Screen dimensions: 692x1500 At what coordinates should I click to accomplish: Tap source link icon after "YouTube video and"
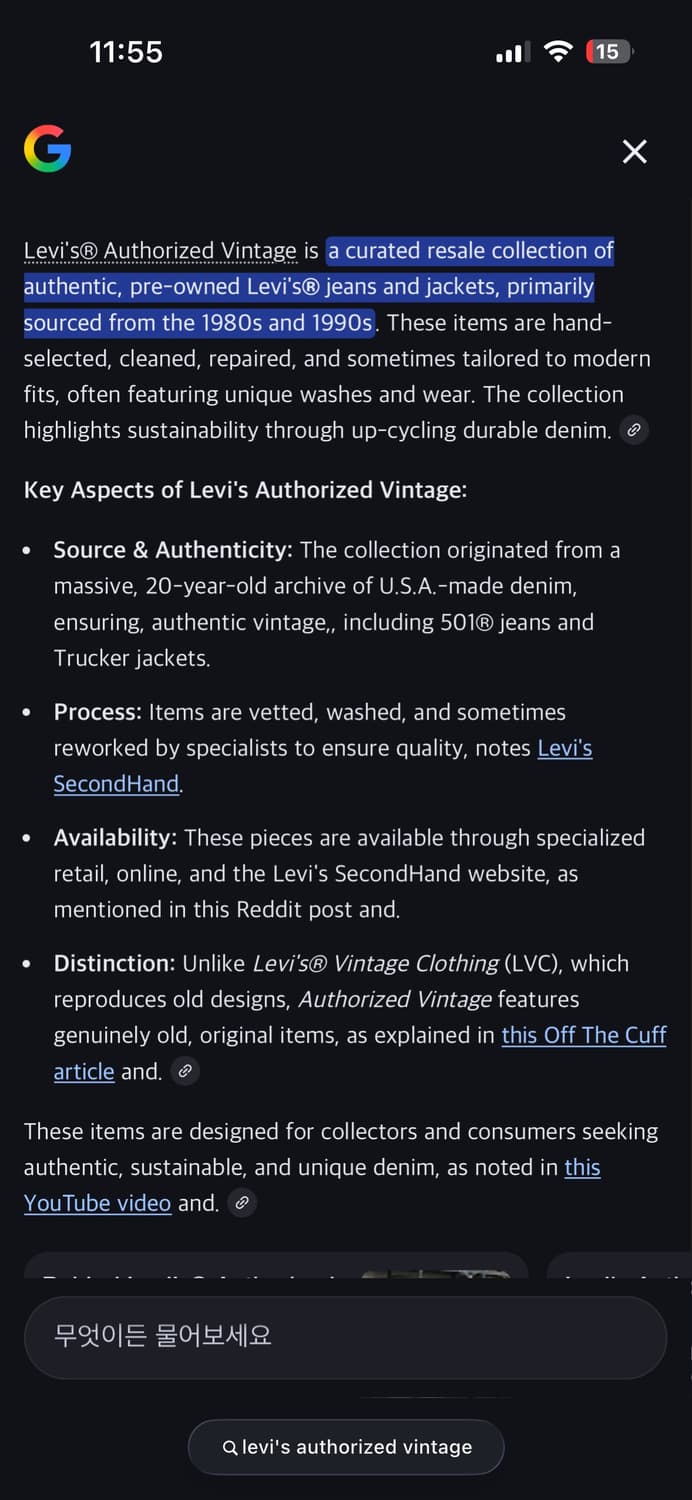coord(241,1203)
